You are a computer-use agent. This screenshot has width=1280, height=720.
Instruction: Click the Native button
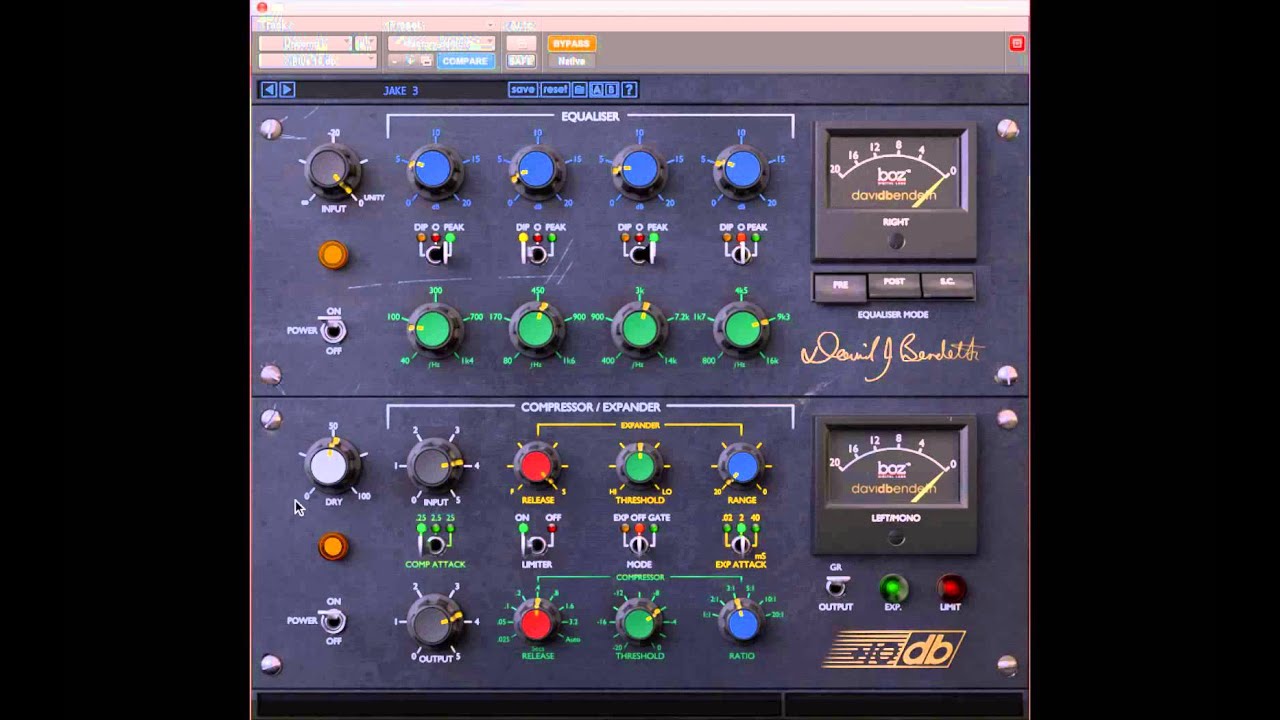click(x=571, y=61)
